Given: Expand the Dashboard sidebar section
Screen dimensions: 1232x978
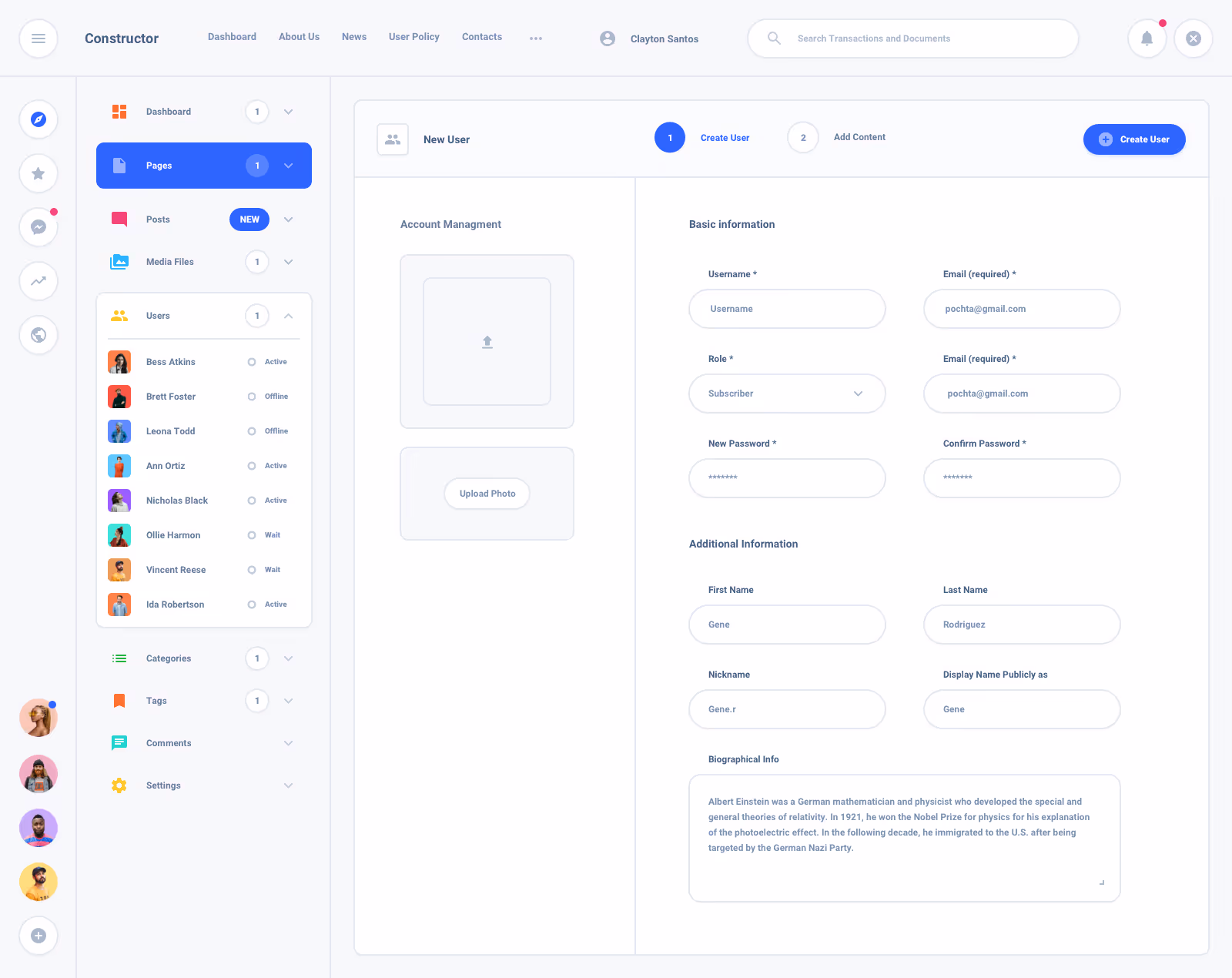Looking at the screenshot, I should click(x=288, y=112).
